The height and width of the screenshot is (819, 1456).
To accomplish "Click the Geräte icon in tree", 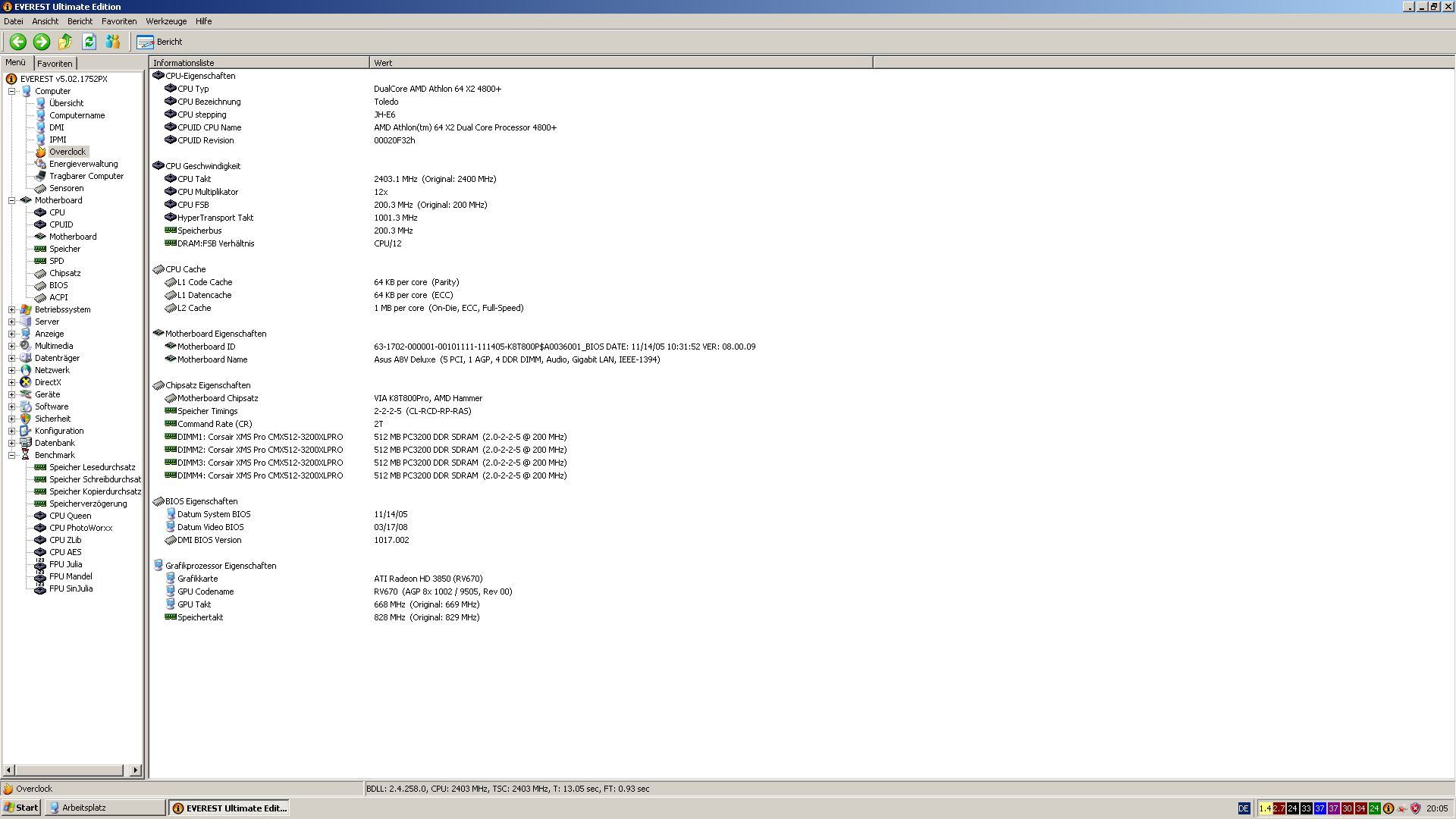I will coord(26,394).
